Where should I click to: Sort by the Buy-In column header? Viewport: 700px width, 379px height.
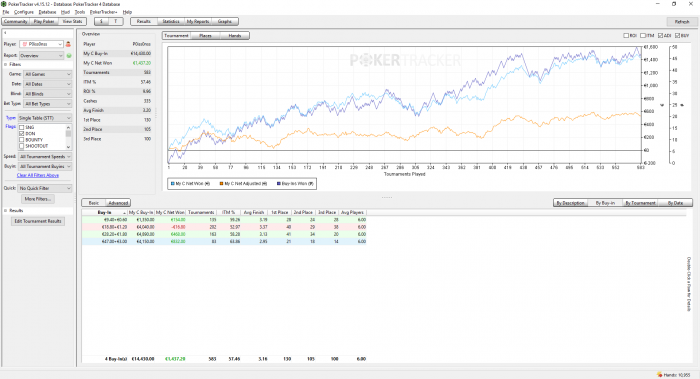(x=104, y=212)
